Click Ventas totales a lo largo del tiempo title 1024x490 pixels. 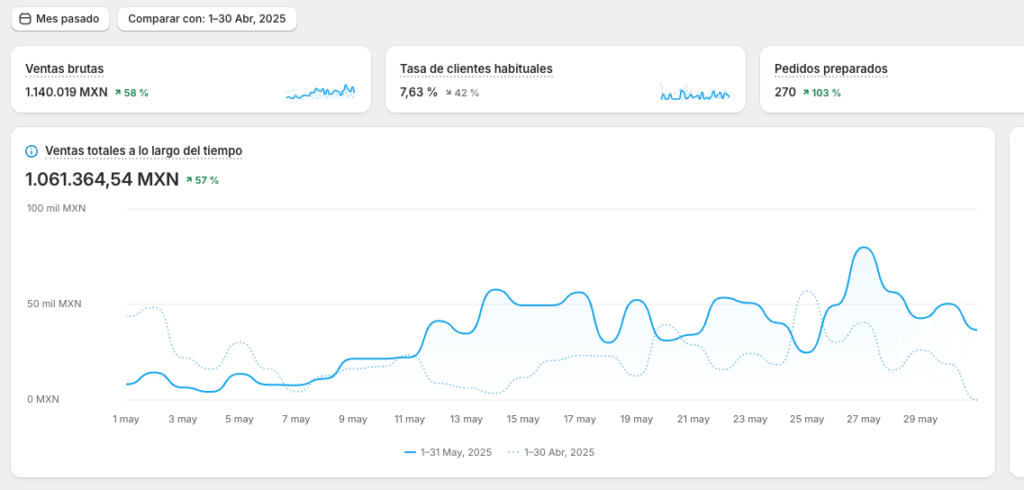click(x=143, y=151)
